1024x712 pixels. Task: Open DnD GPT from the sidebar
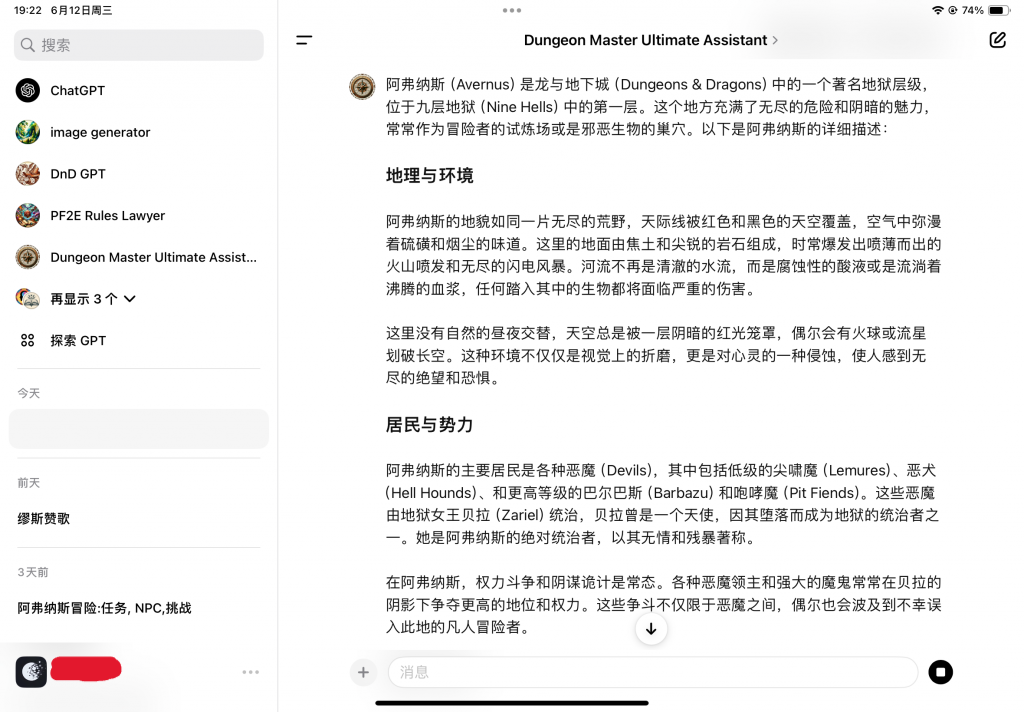coord(78,174)
